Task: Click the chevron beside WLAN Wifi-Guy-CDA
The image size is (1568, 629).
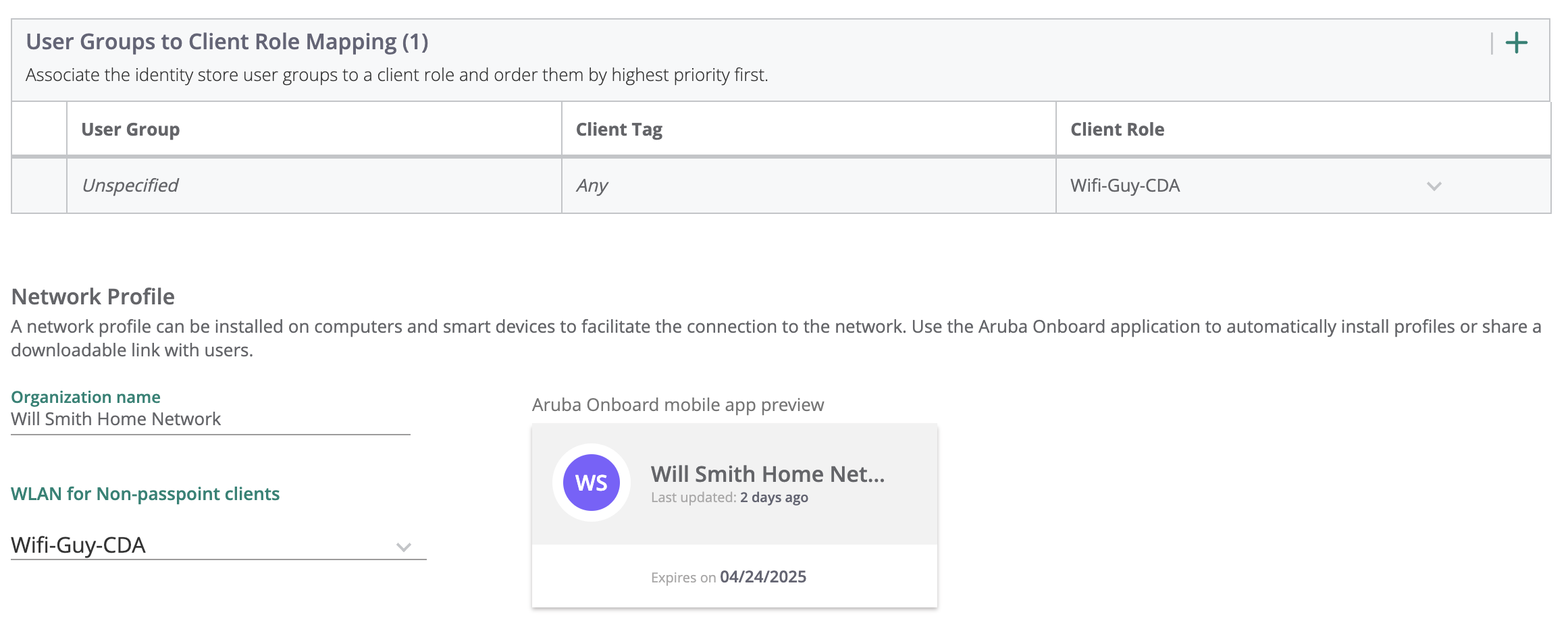Action: point(404,547)
